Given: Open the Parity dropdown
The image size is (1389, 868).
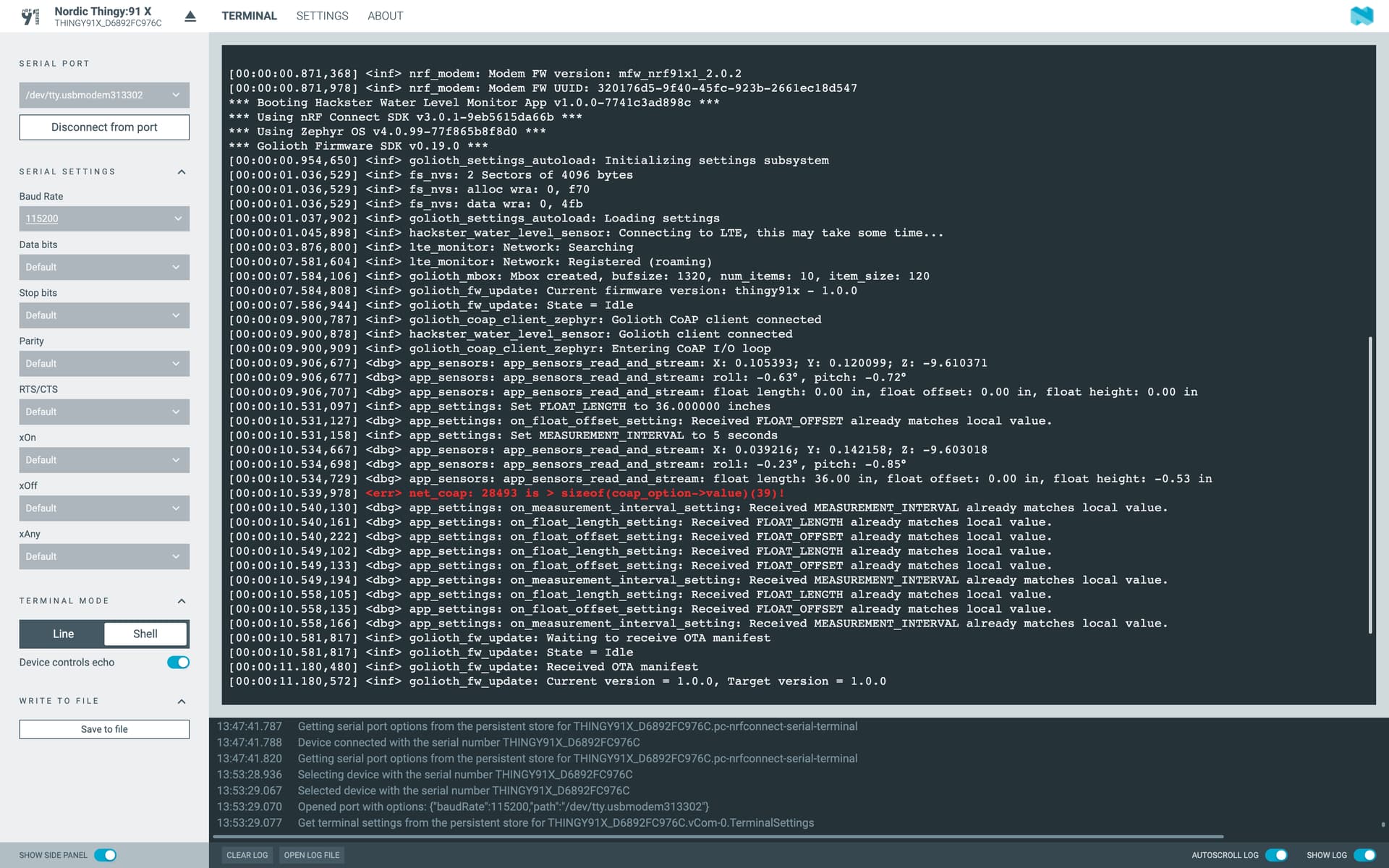Looking at the screenshot, I should click(x=104, y=364).
